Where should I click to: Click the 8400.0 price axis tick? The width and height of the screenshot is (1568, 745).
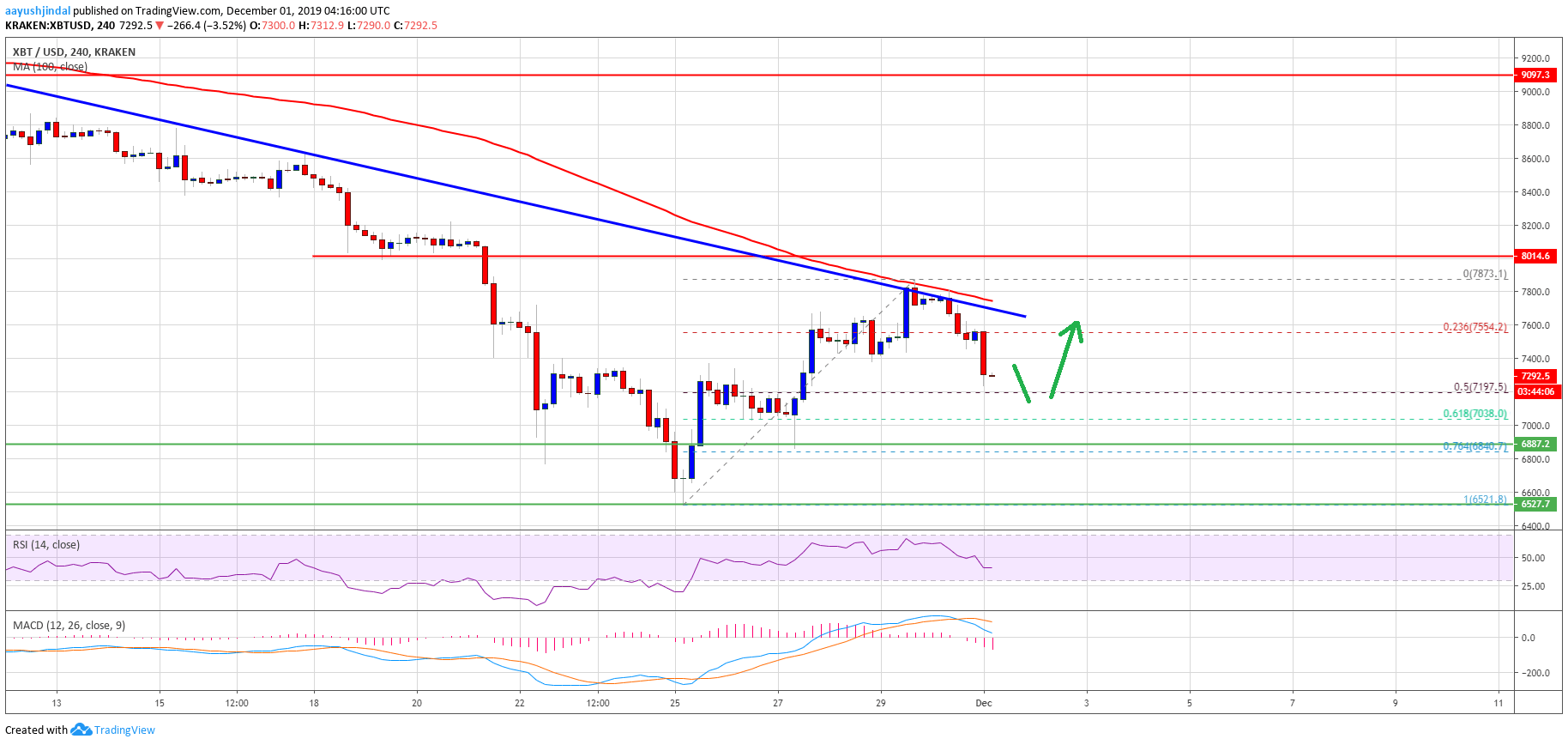[1535, 192]
